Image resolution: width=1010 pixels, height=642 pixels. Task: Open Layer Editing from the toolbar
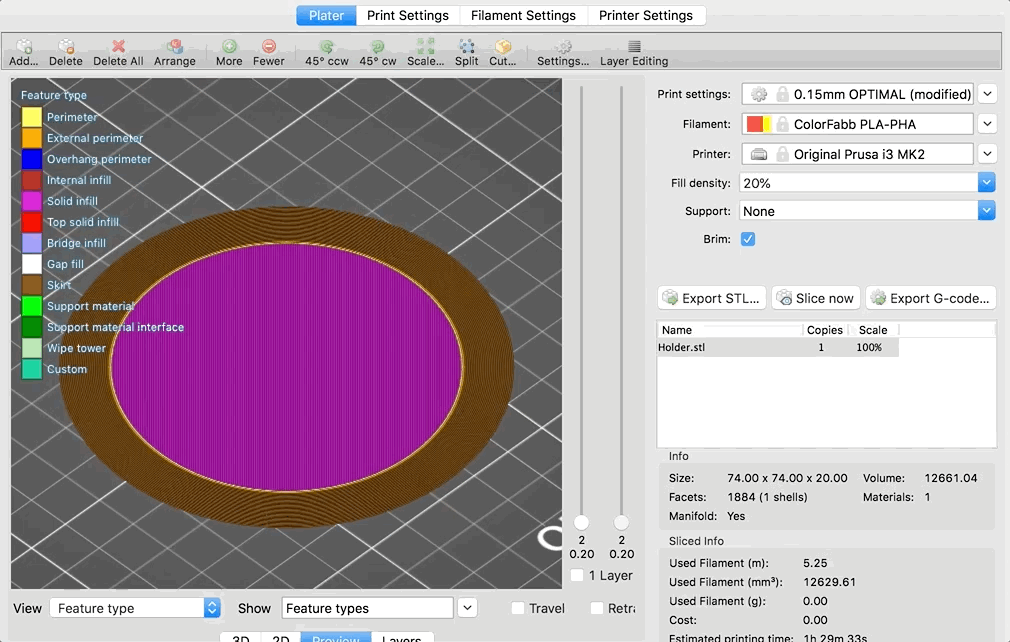634,47
